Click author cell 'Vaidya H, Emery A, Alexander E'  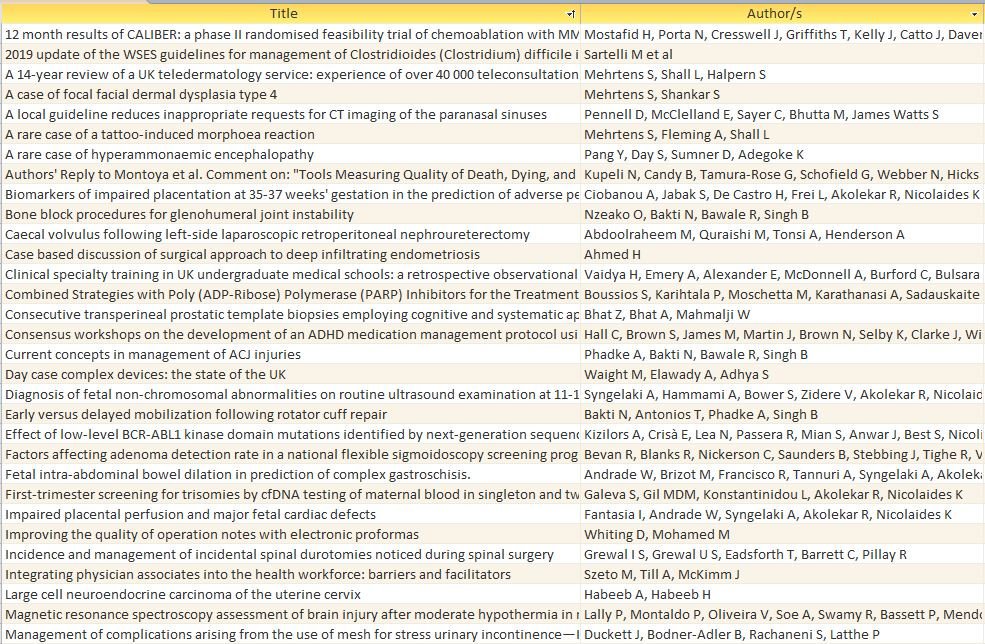(783, 275)
